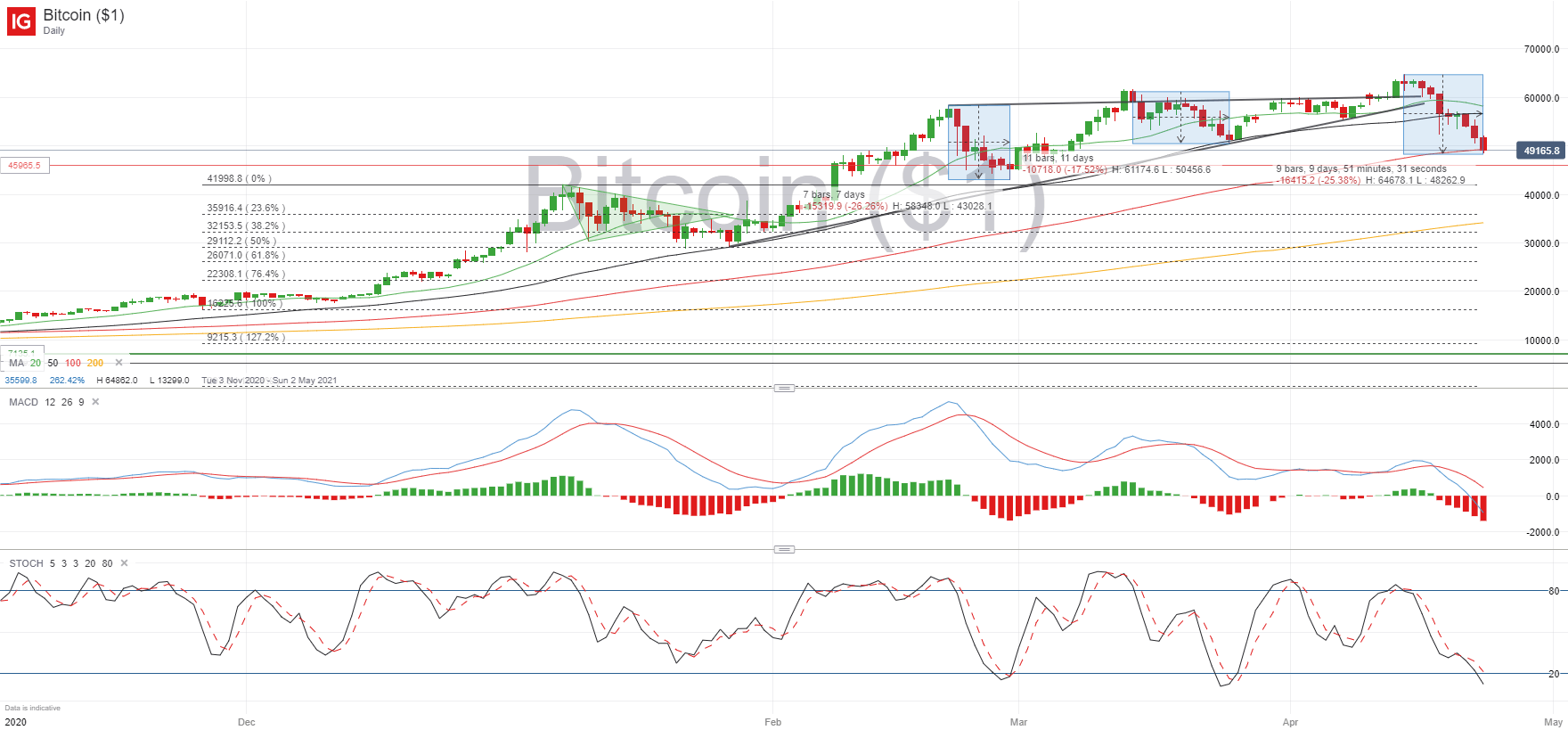Image resolution: width=1568 pixels, height=730 pixels.
Task: Click the L 13299.0 low value
Action: coord(169,381)
